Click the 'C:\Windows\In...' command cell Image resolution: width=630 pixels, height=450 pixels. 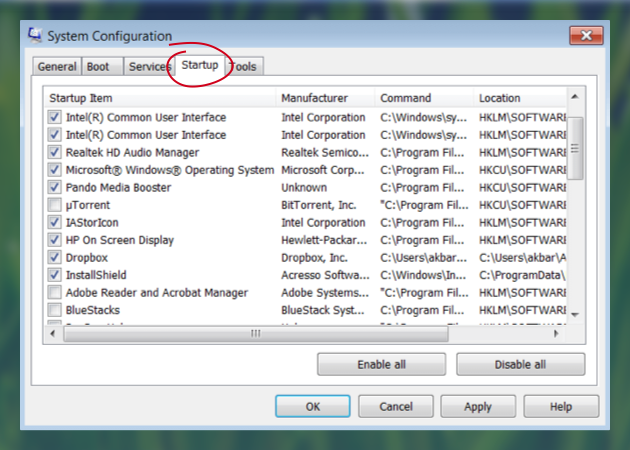click(423, 275)
